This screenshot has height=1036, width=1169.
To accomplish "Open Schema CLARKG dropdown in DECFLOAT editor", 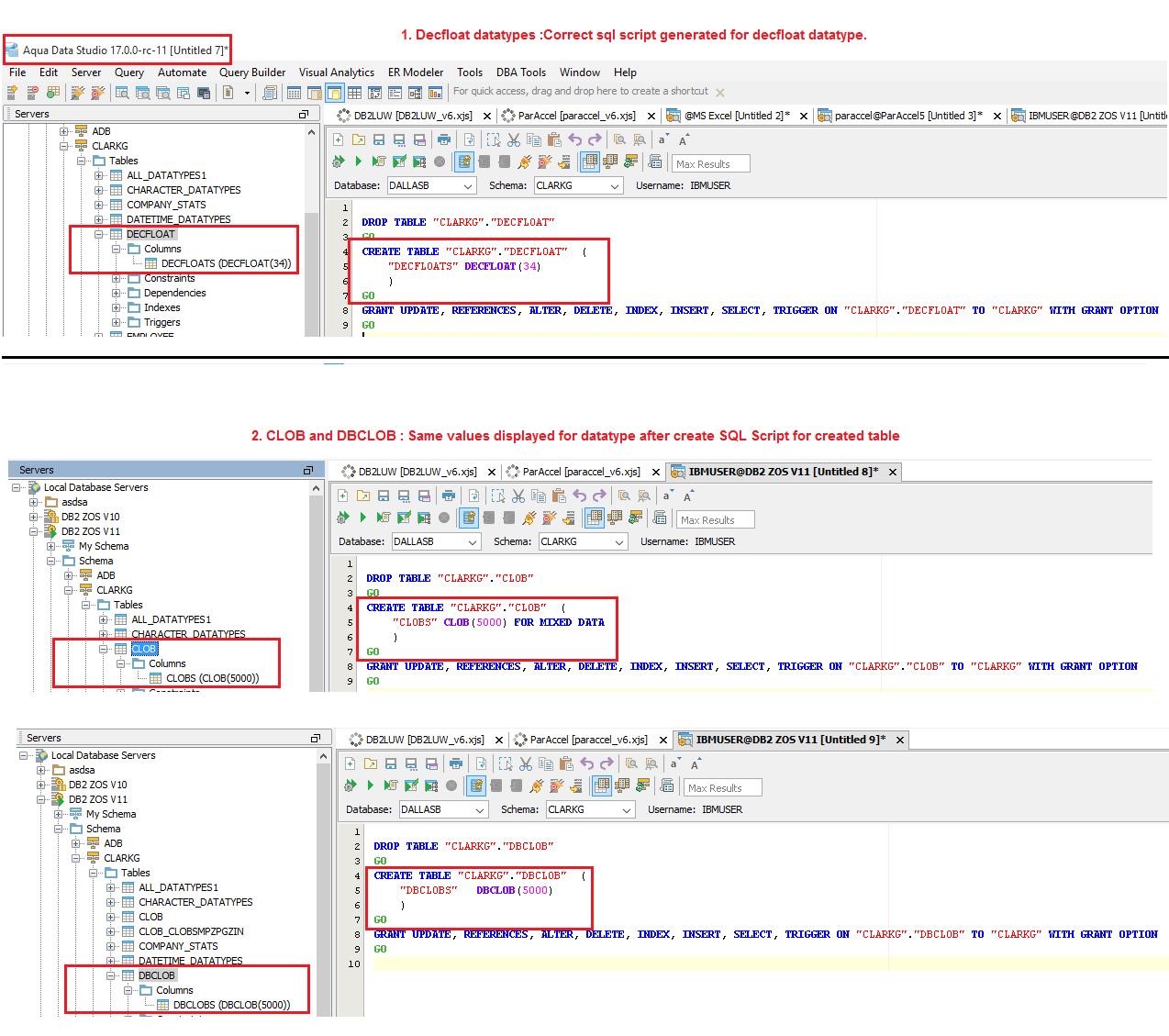I will pyautogui.click(x=578, y=185).
